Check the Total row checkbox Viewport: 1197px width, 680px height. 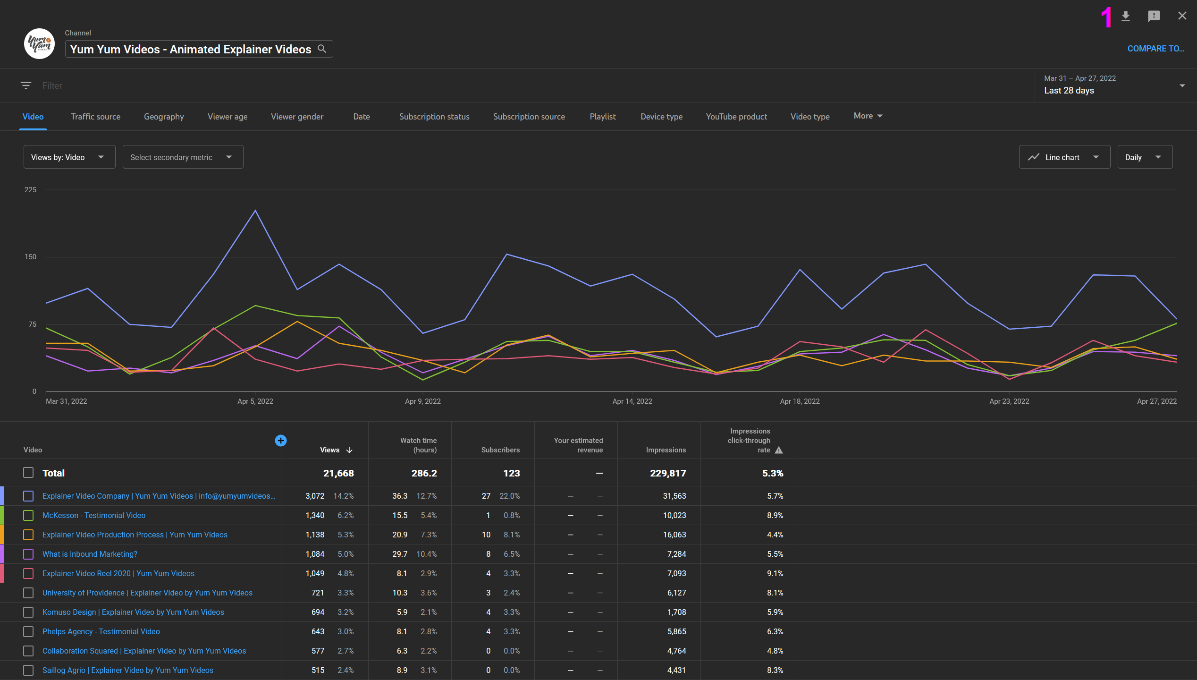(x=27, y=472)
